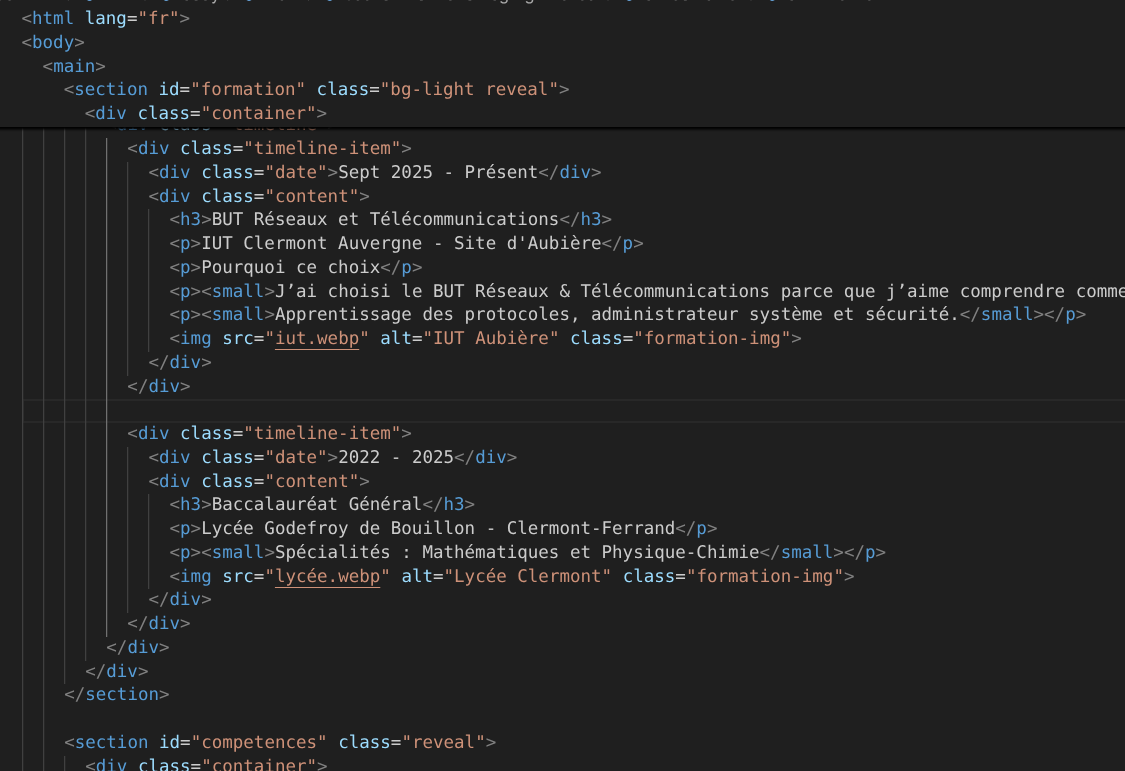
Task: Jump to sticky body tag line
Action: pyautogui.click(x=52, y=42)
